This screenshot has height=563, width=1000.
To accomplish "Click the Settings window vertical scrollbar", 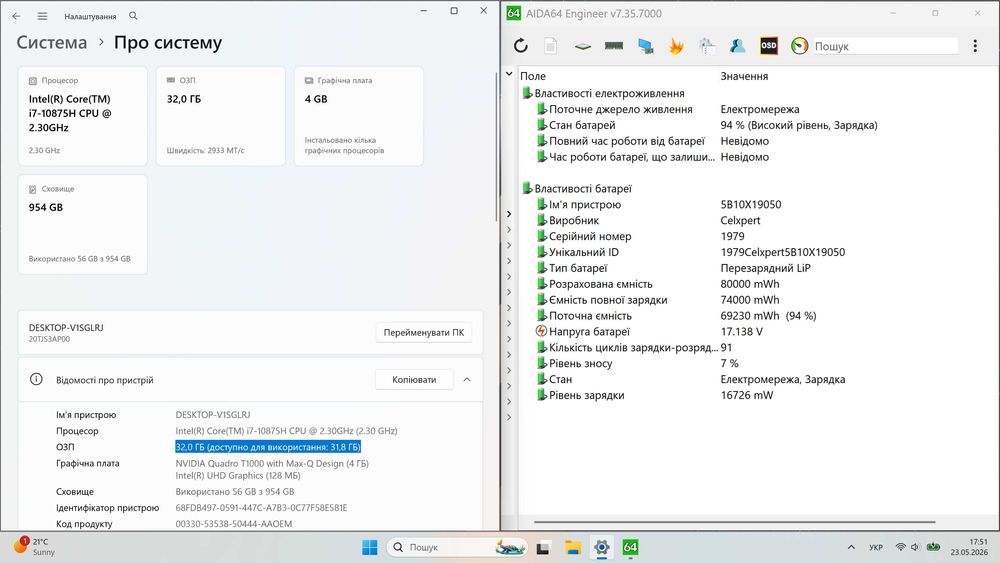I will pos(496,147).
